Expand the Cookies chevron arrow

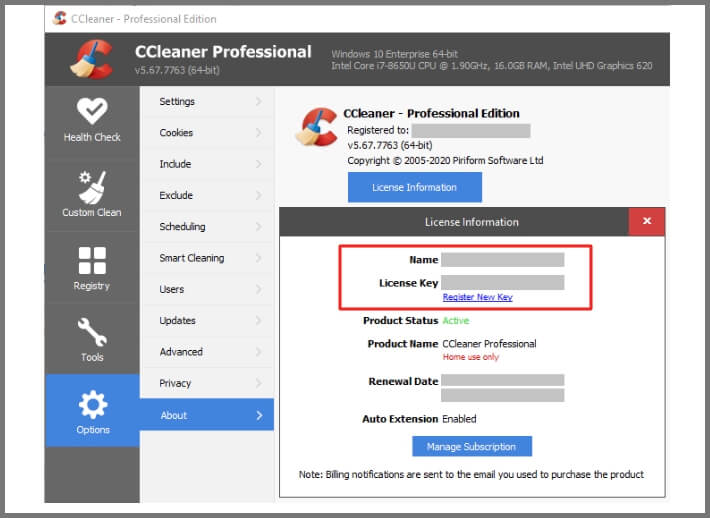click(258, 133)
